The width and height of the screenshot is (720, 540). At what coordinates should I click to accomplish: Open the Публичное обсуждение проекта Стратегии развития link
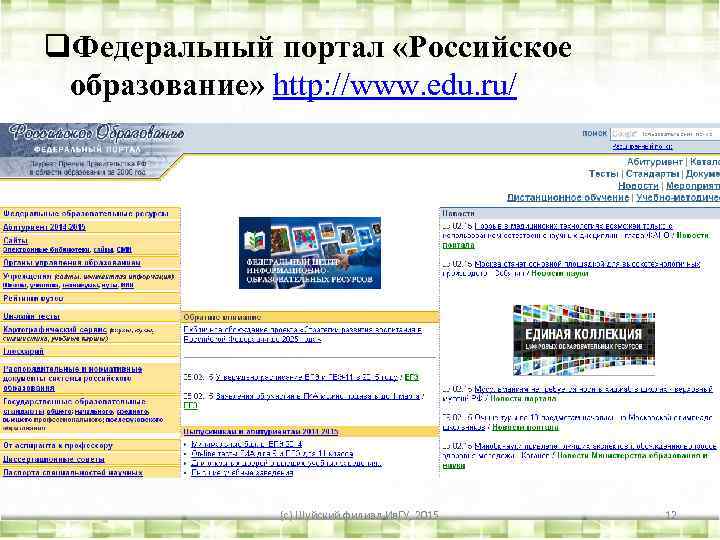[x=303, y=334]
